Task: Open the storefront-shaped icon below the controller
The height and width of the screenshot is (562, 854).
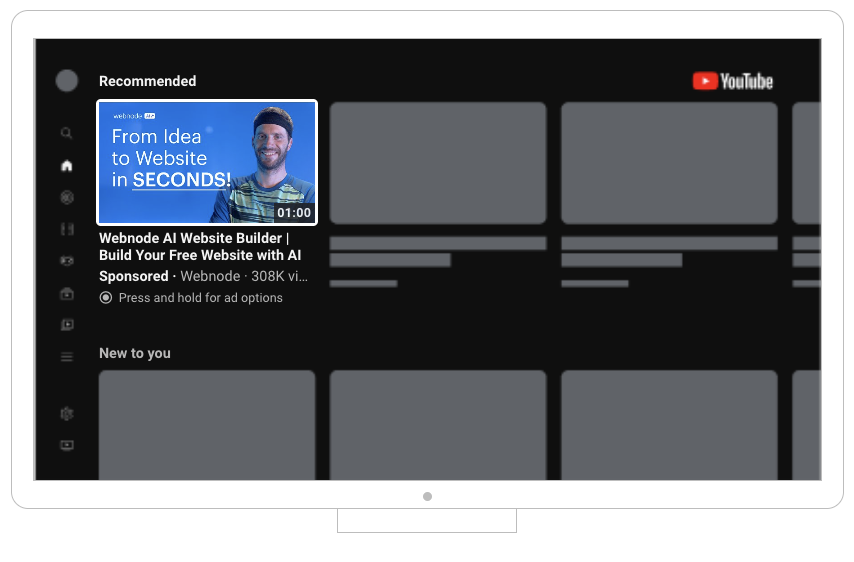Action: tap(66, 294)
